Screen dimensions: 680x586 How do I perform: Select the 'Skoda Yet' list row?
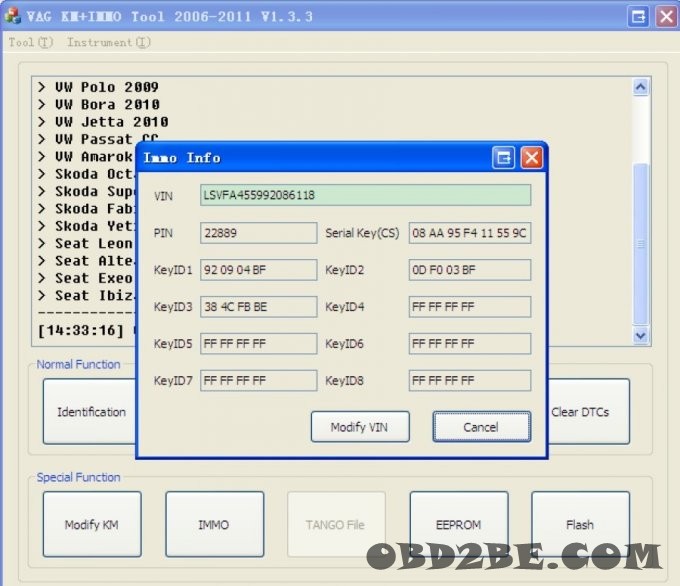point(86,226)
